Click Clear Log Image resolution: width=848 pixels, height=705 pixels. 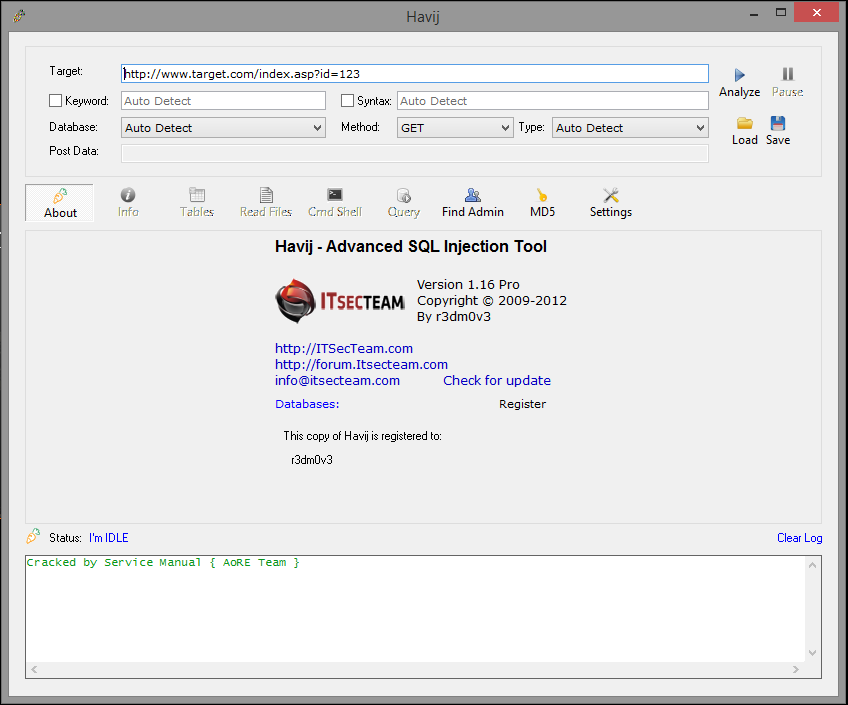799,538
